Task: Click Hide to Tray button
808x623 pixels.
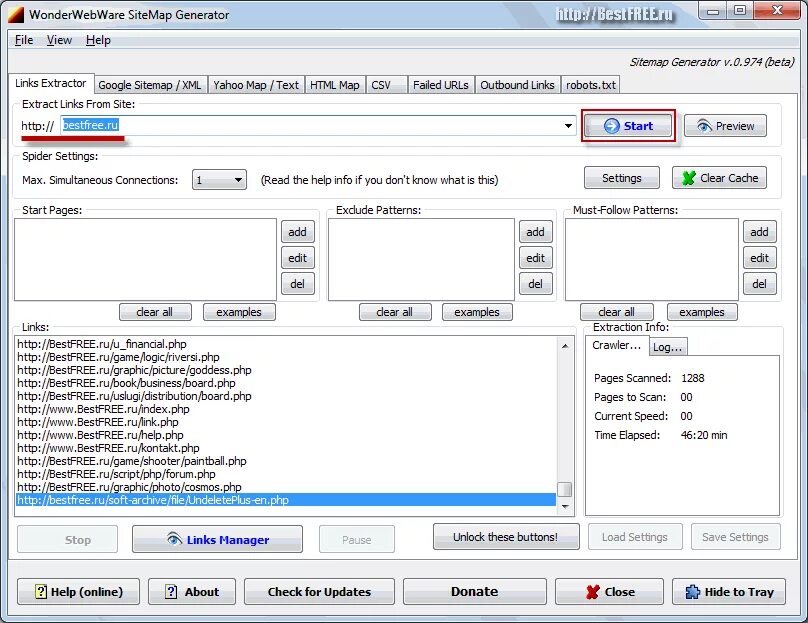Action: point(729,592)
